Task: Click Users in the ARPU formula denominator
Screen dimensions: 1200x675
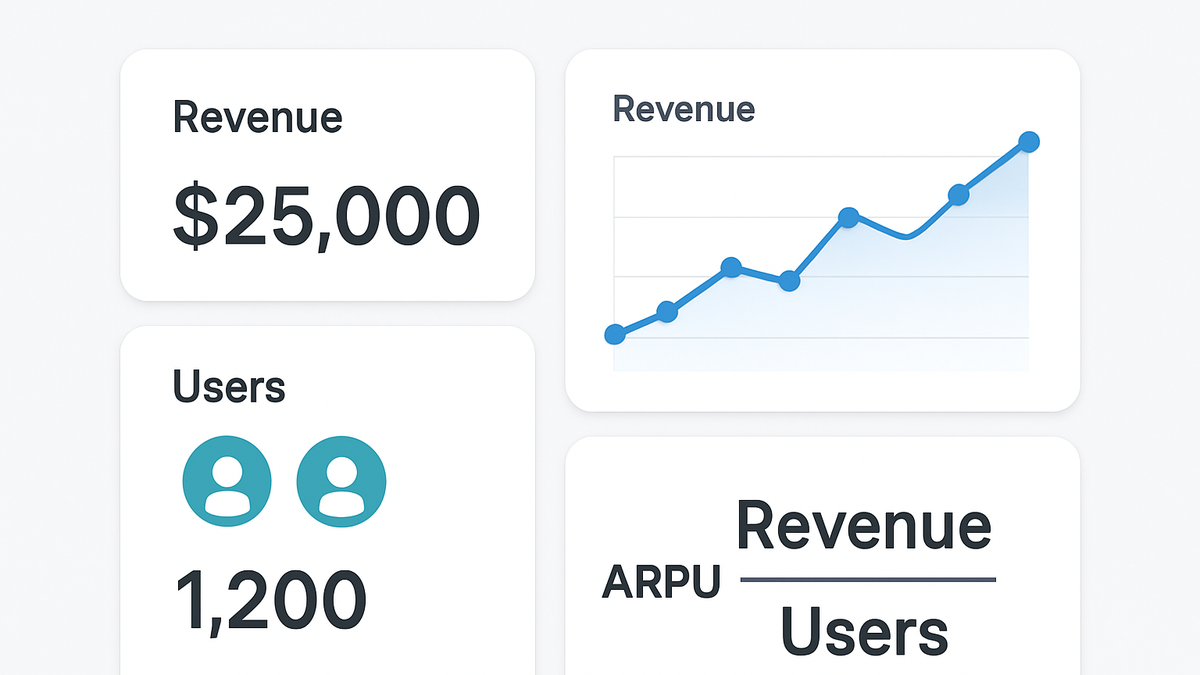Action: tap(864, 632)
